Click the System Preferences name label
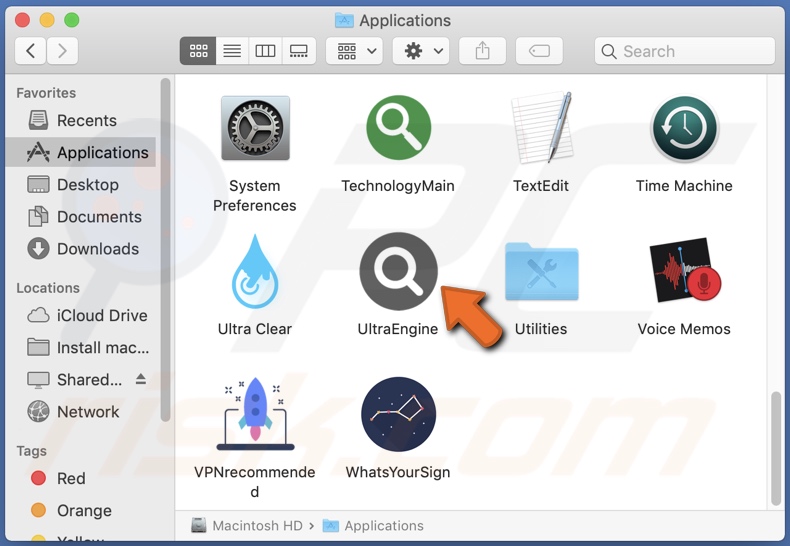 point(255,195)
